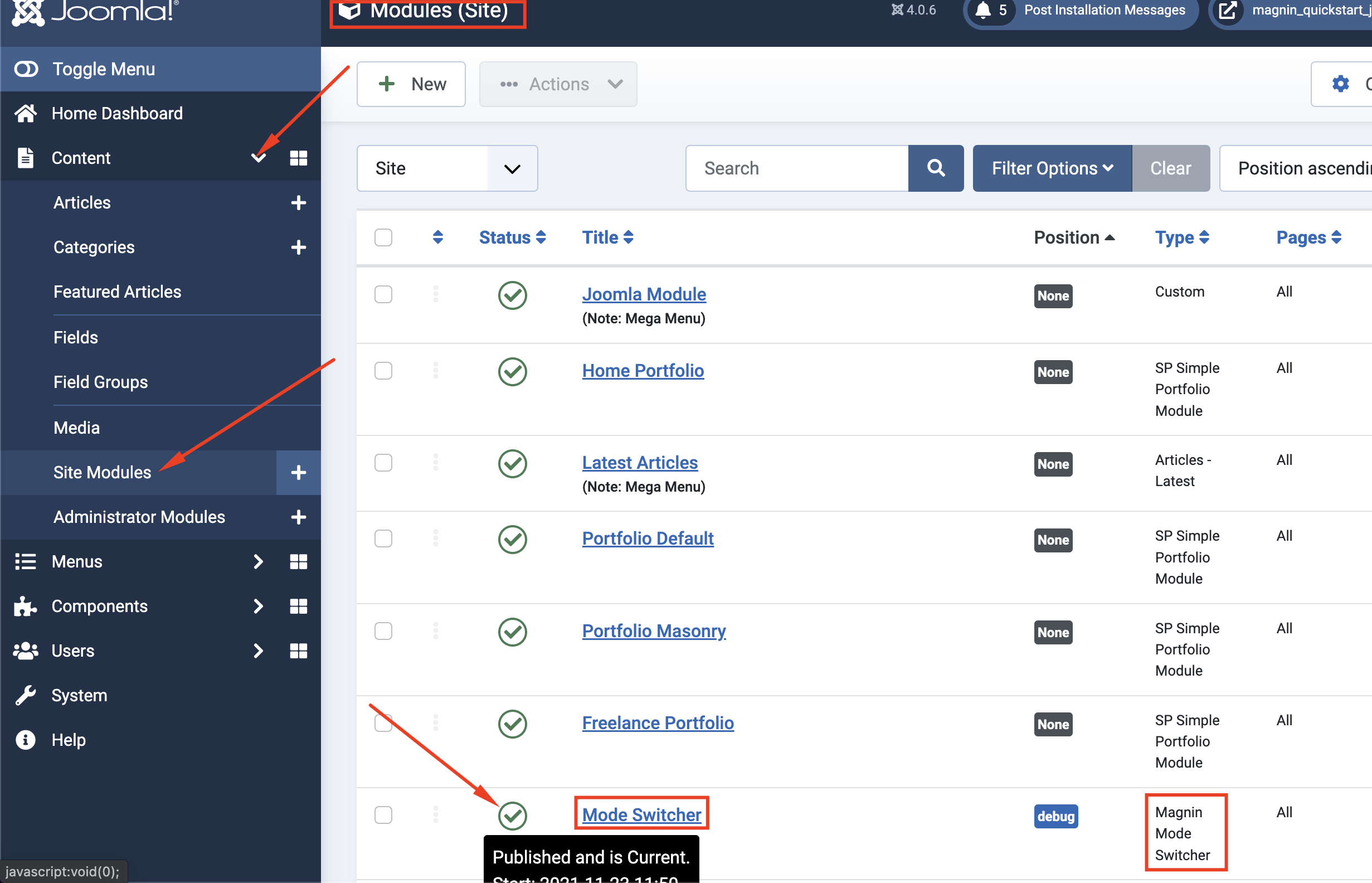Open the Content dashboard grid icon
The image size is (1372, 883).
pyautogui.click(x=298, y=158)
